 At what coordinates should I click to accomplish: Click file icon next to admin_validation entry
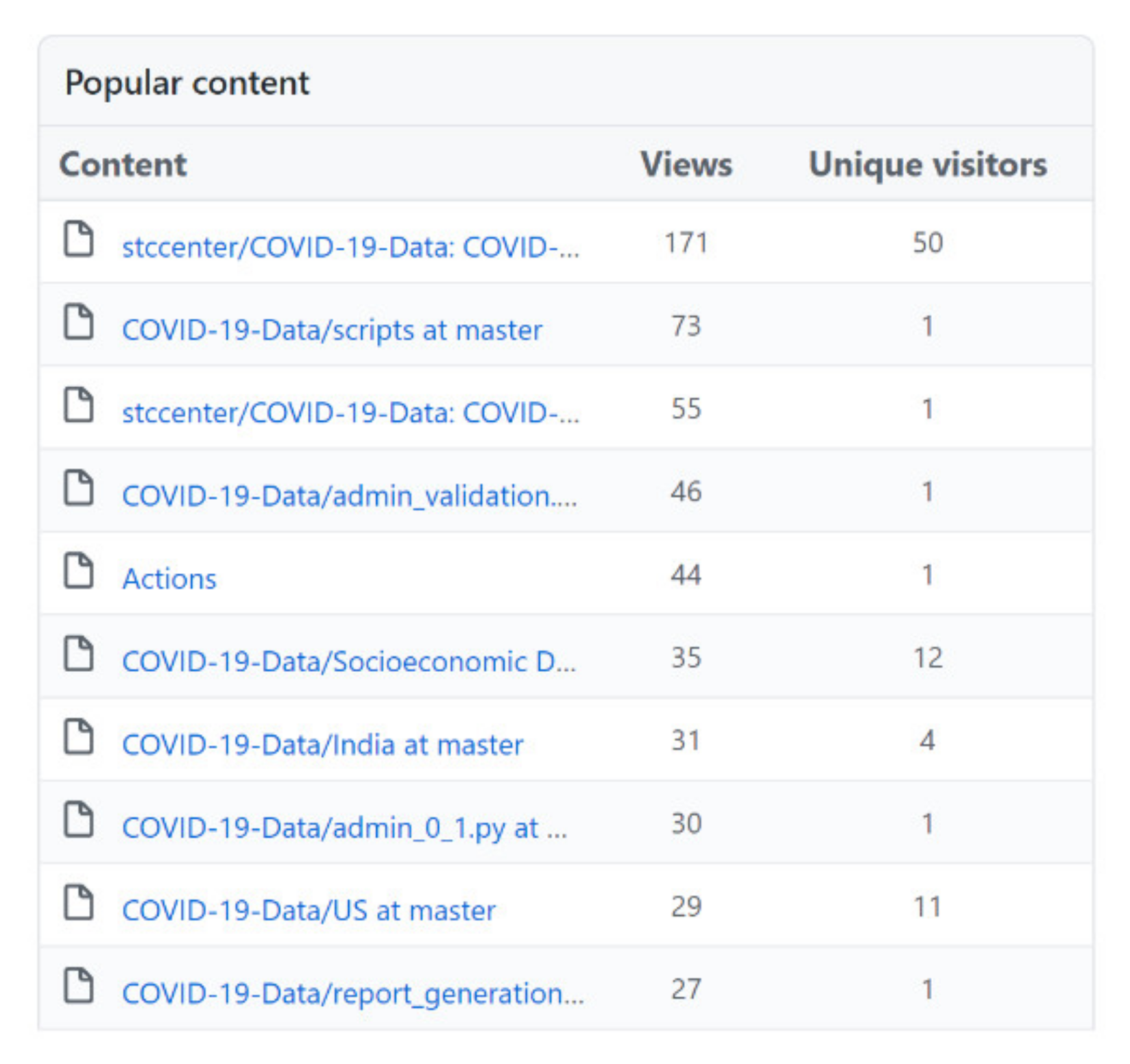coord(78,488)
